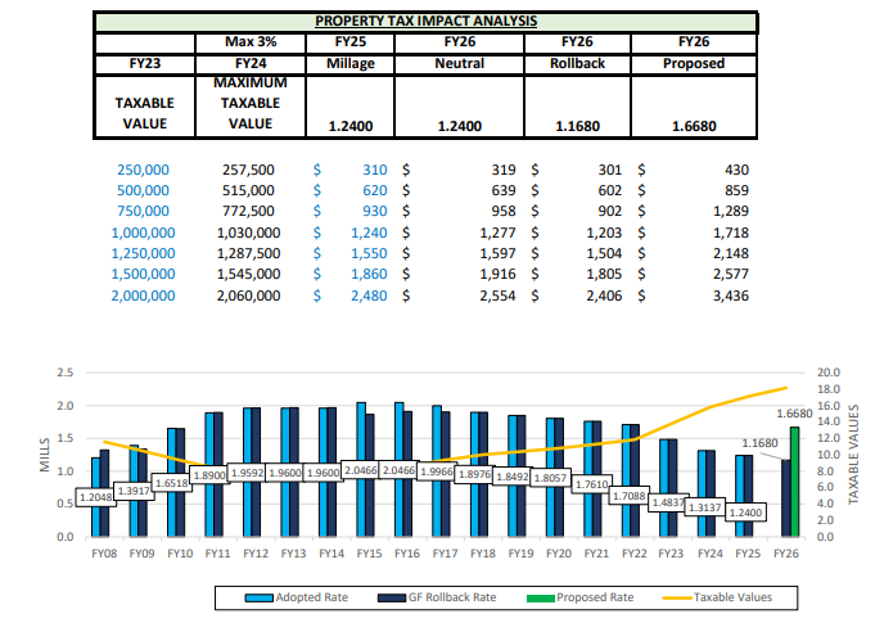Click the FY20 x-axis label
The image size is (875, 641).
tap(559, 553)
